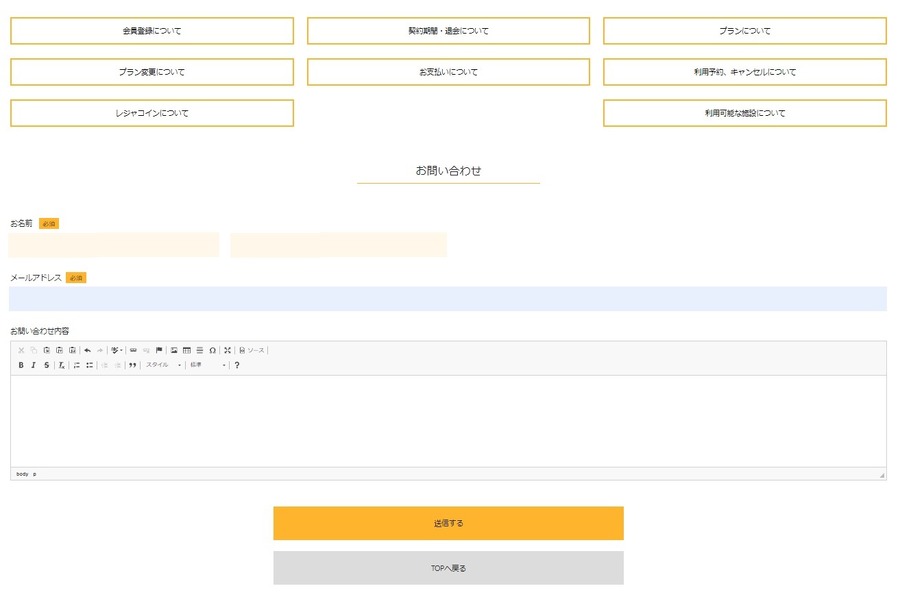Click the Copy icon in editor toolbar
The height and width of the screenshot is (597, 900).
(x=34, y=350)
